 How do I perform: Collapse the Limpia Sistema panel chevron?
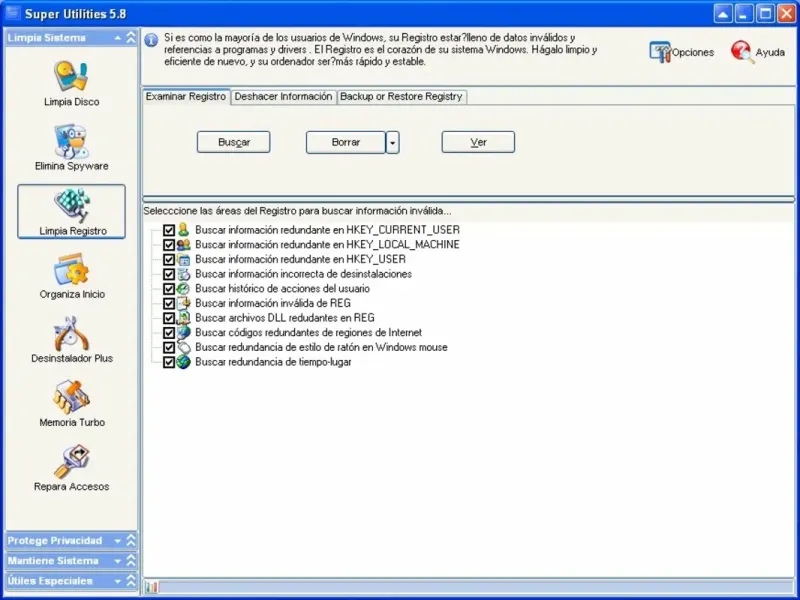coord(131,38)
